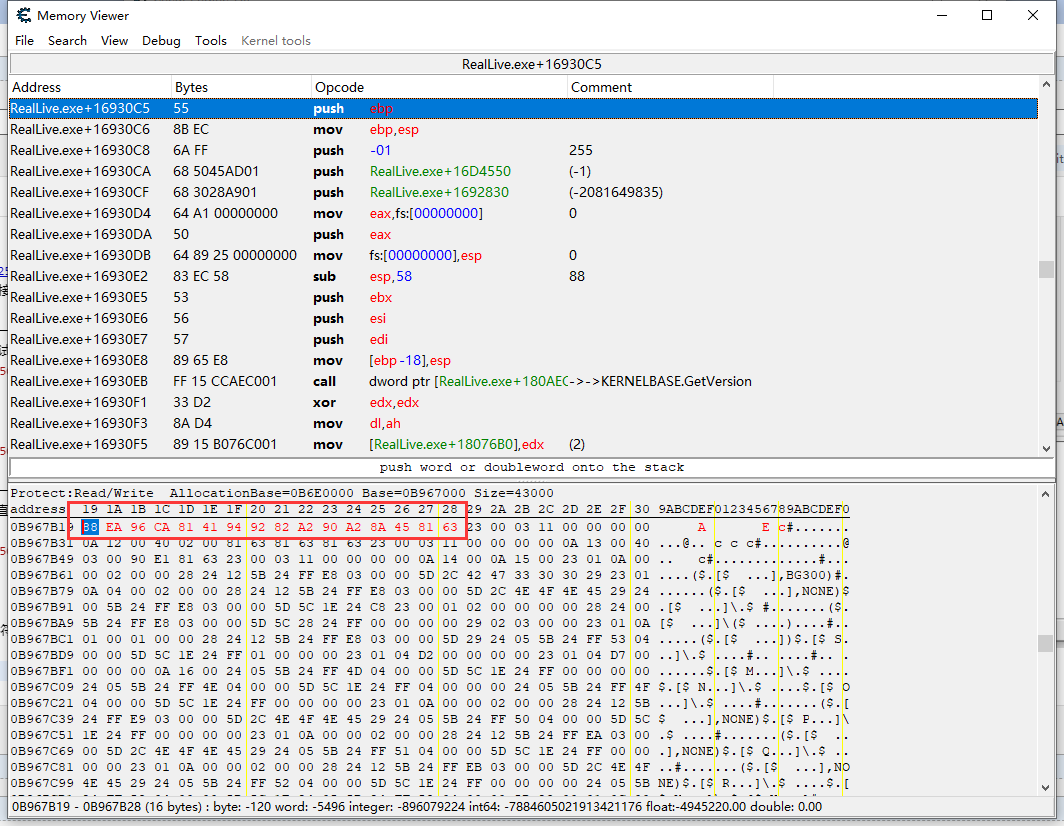Screen dimensions: 1064x826
Task: Select the RealLive.exe+16930C6 mov ebp,esp row
Action: [523, 130]
